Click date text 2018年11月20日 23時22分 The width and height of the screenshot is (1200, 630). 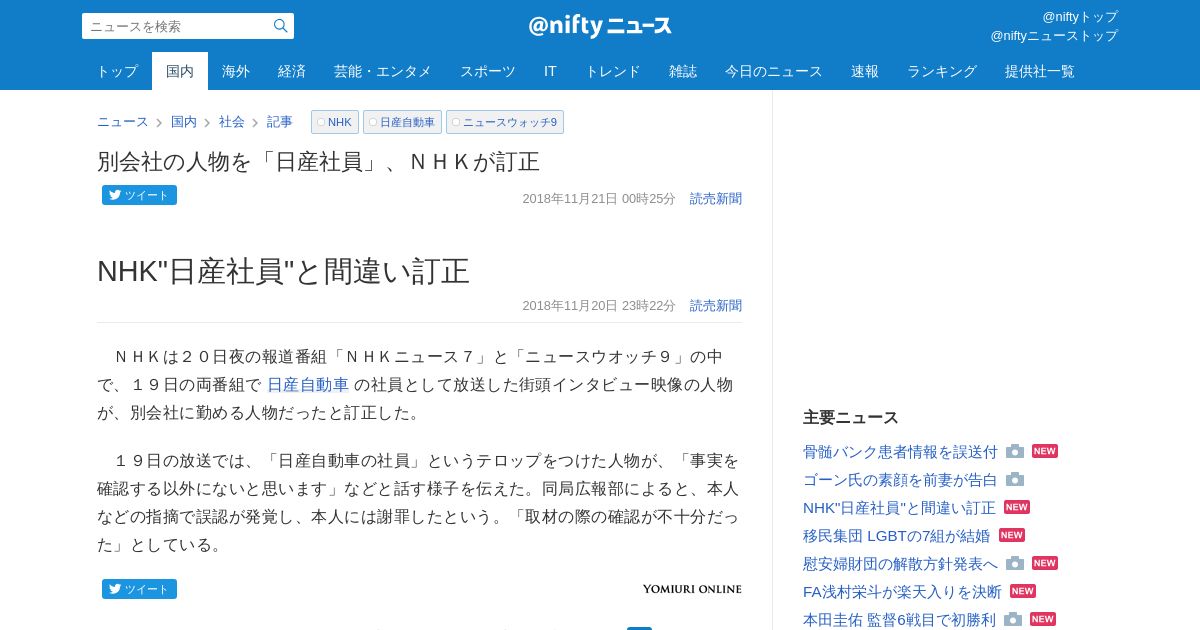[599, 306]
